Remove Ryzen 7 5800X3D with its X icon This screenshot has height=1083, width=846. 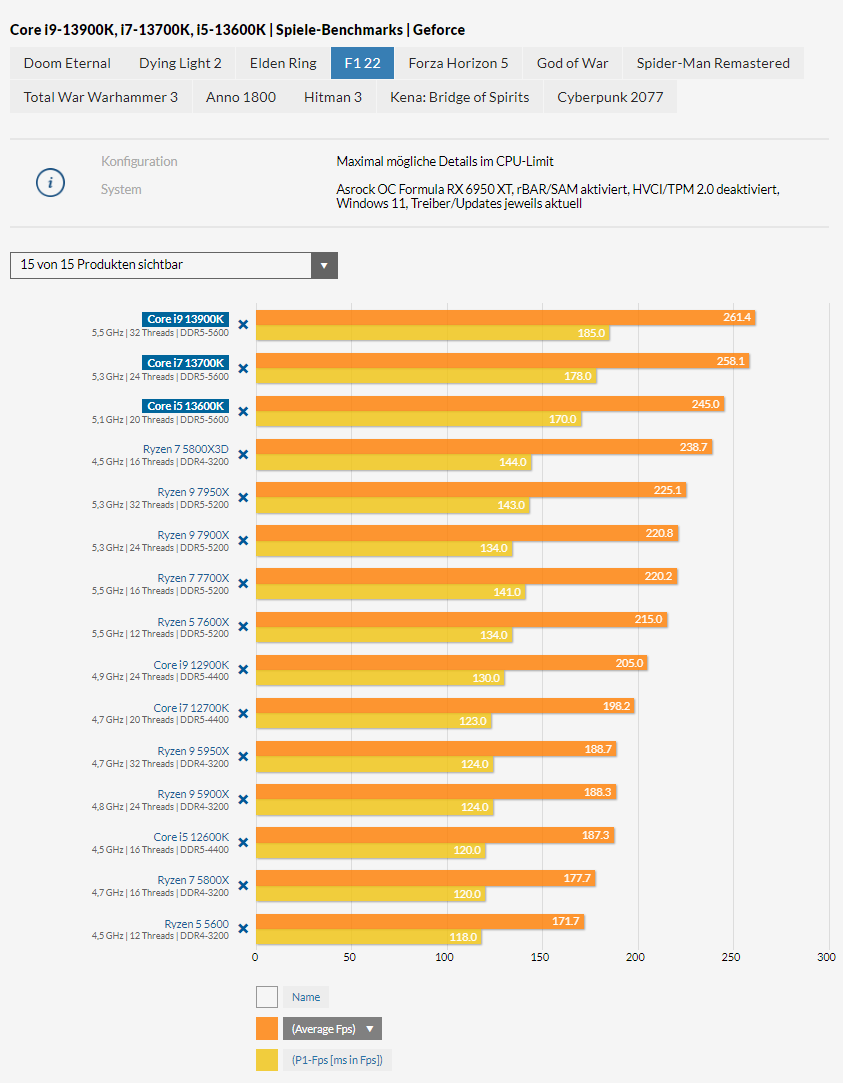pyautogui.click(x=243, y=455)
